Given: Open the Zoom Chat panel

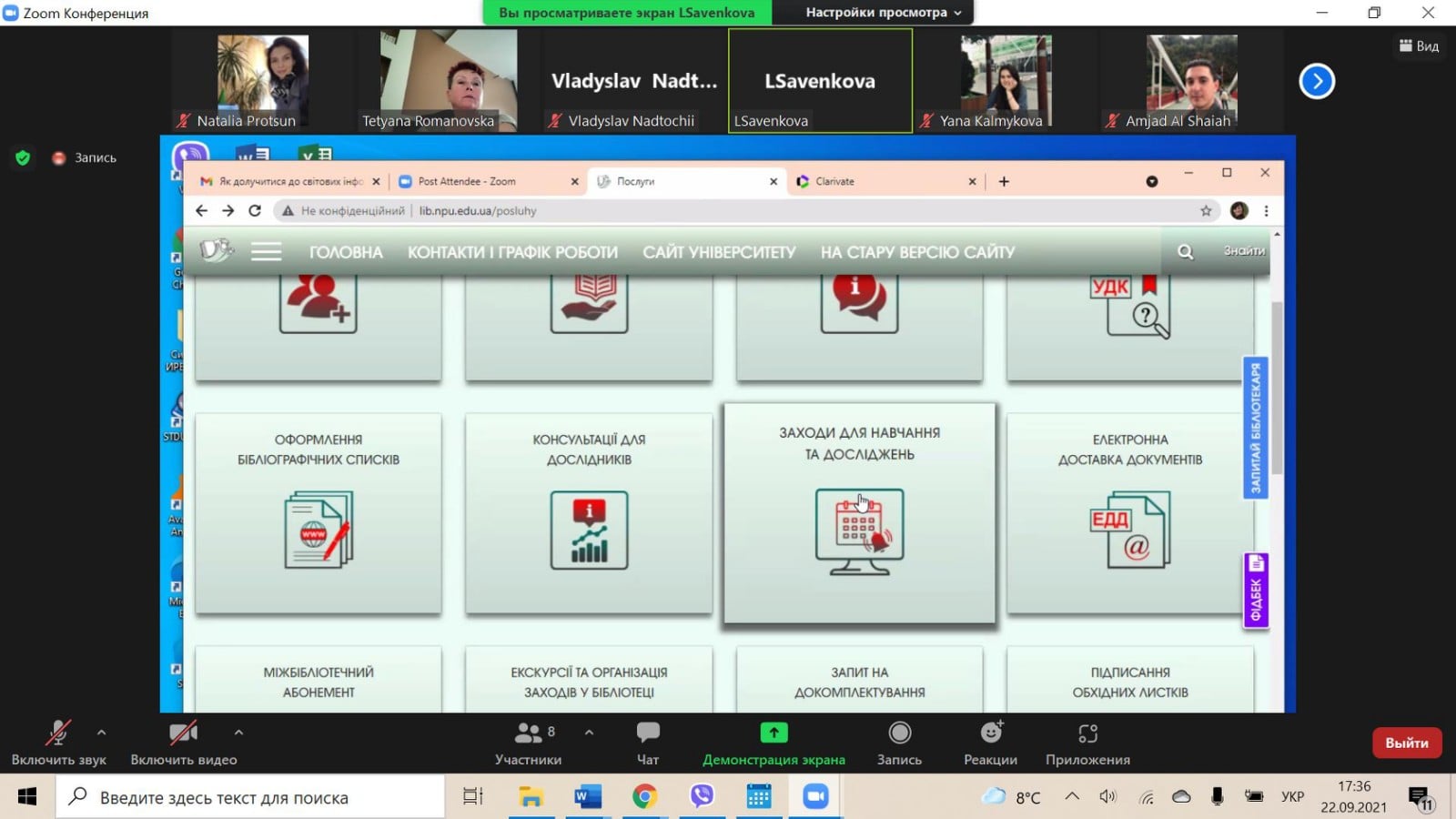Looking at the screenshot, I should point(648,733).
